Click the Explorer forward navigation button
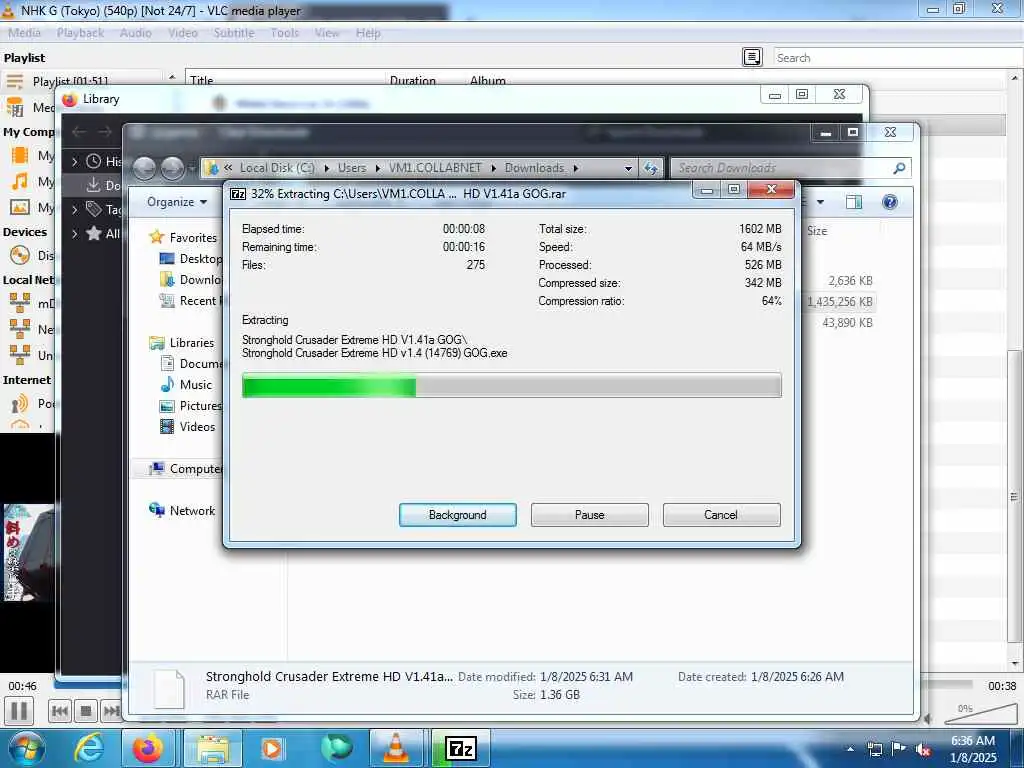 [172, 168]
